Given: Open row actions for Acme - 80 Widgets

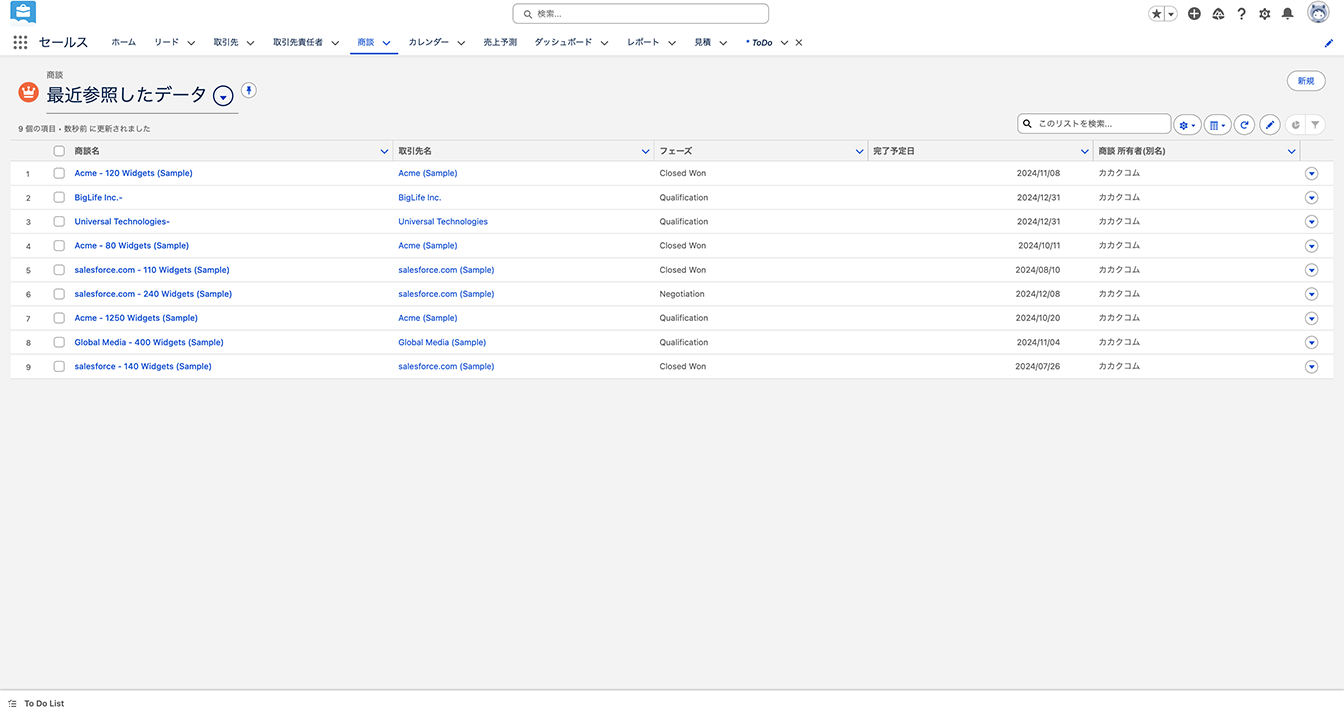Looking at the screenshot, I should pyautogui.click(x=1311, y=246).
